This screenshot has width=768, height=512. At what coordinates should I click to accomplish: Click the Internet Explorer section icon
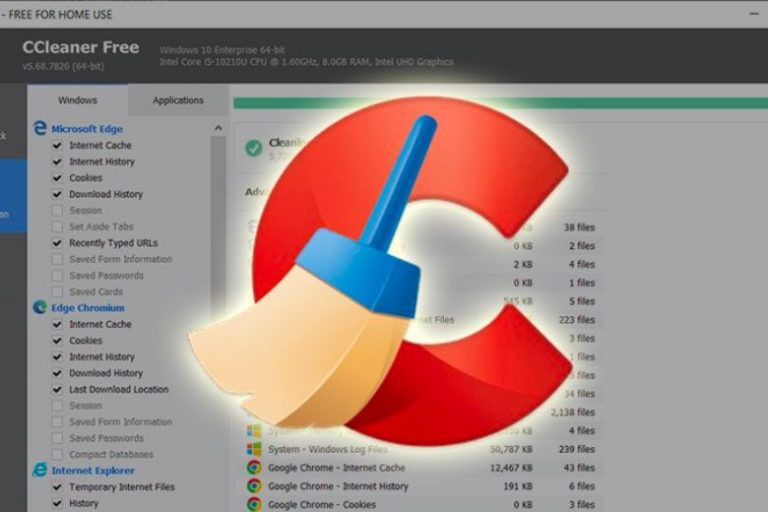coord(40,470)
